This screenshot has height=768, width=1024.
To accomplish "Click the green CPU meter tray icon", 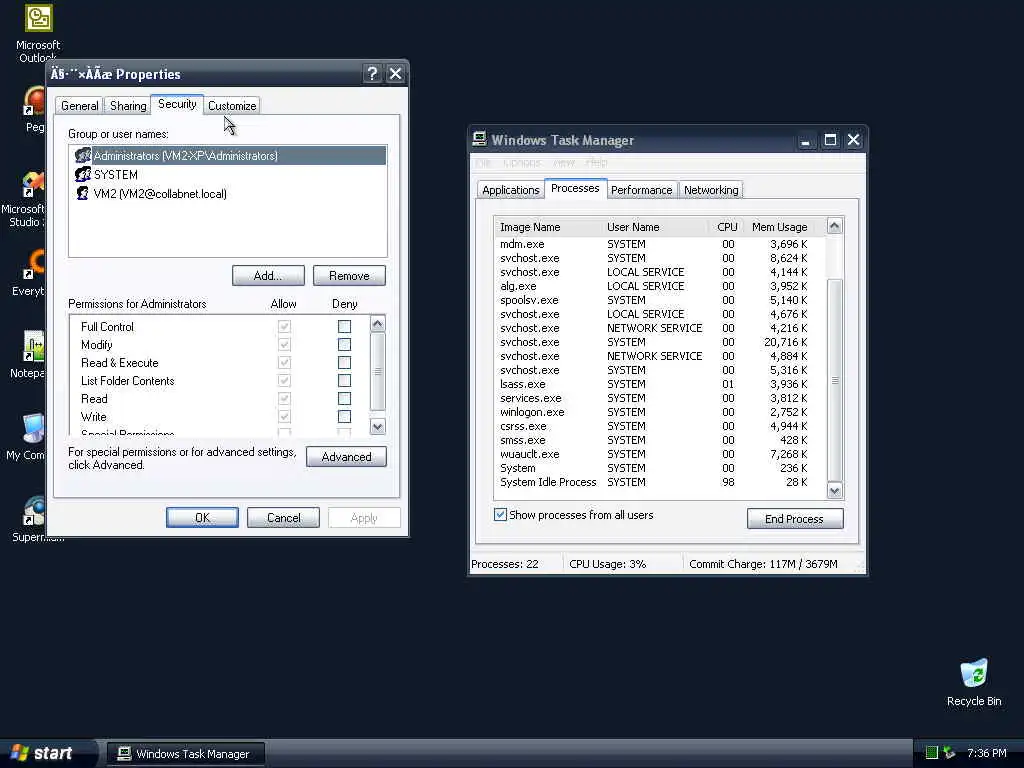I will [x=932, y=753].
